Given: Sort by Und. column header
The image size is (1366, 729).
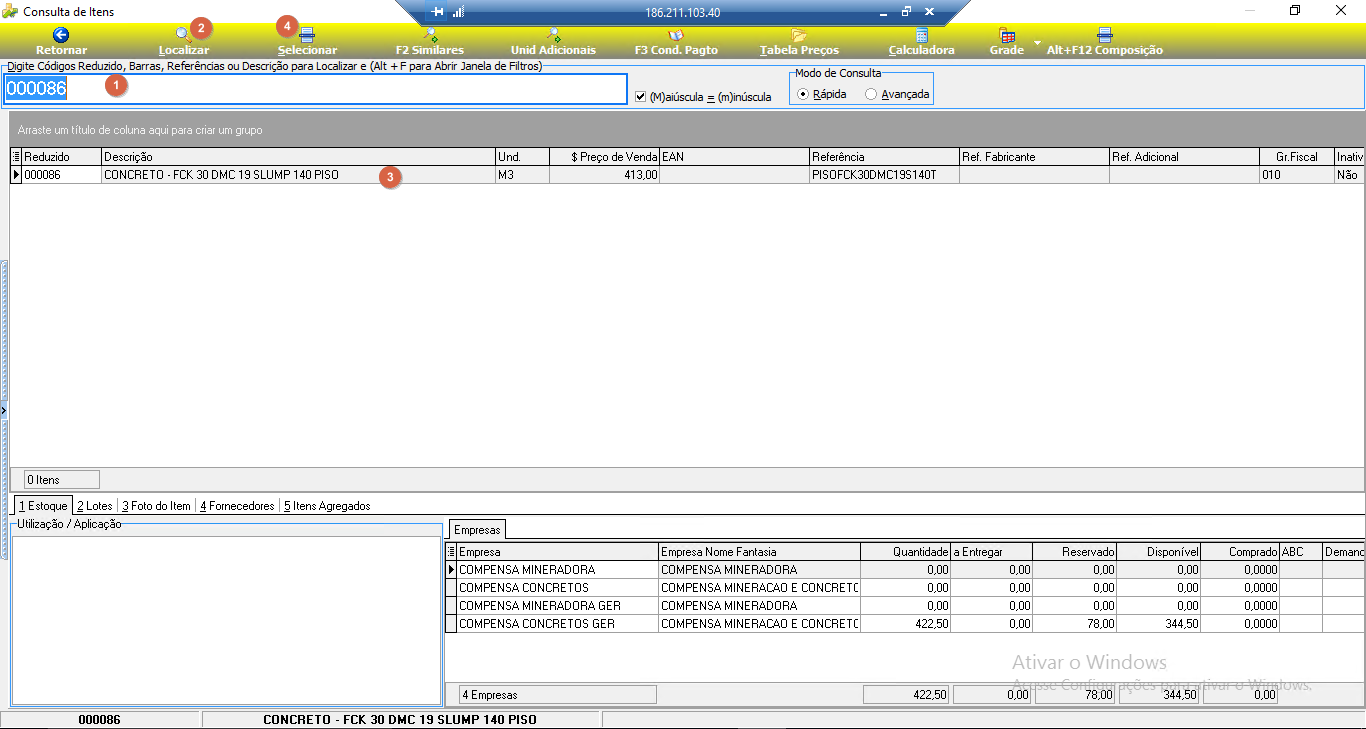Looking at the screenshot, I should click(523, 157).
